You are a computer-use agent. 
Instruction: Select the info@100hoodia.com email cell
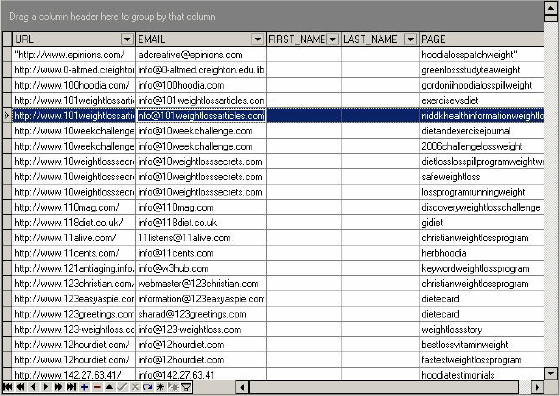click(201, 85)
